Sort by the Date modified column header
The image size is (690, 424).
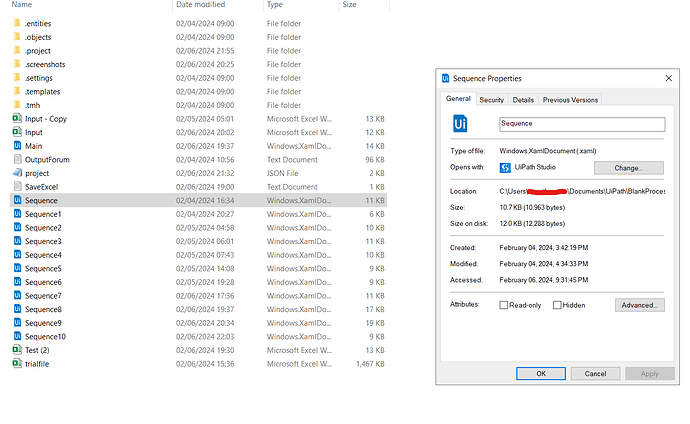pyautogui.click(x=200, y=4)
